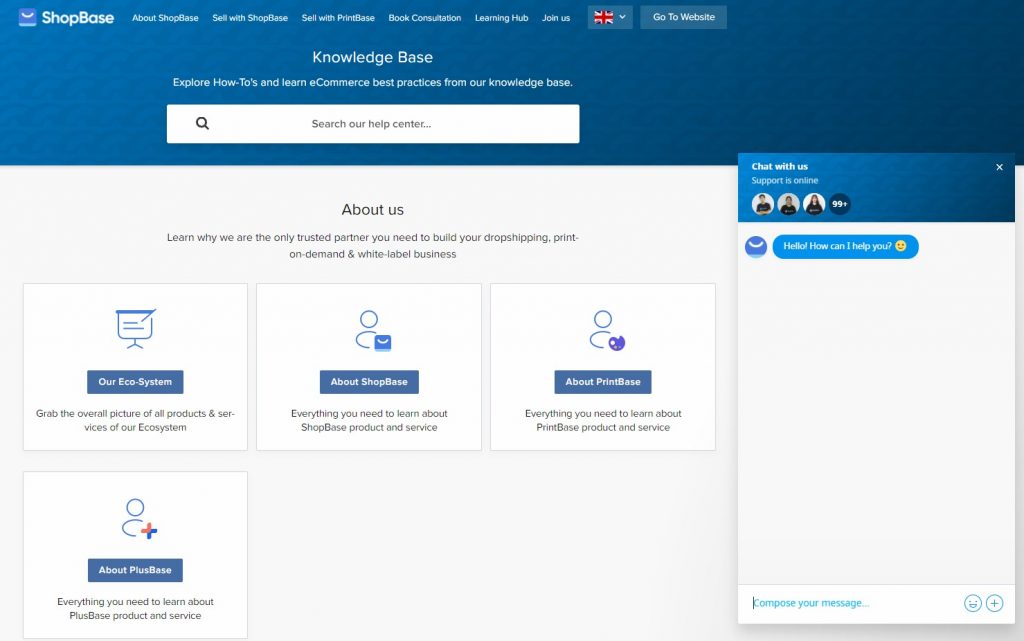Click the Go To Website button
The height and width of the screenshot is (641, 1024).
click(683, 16)
